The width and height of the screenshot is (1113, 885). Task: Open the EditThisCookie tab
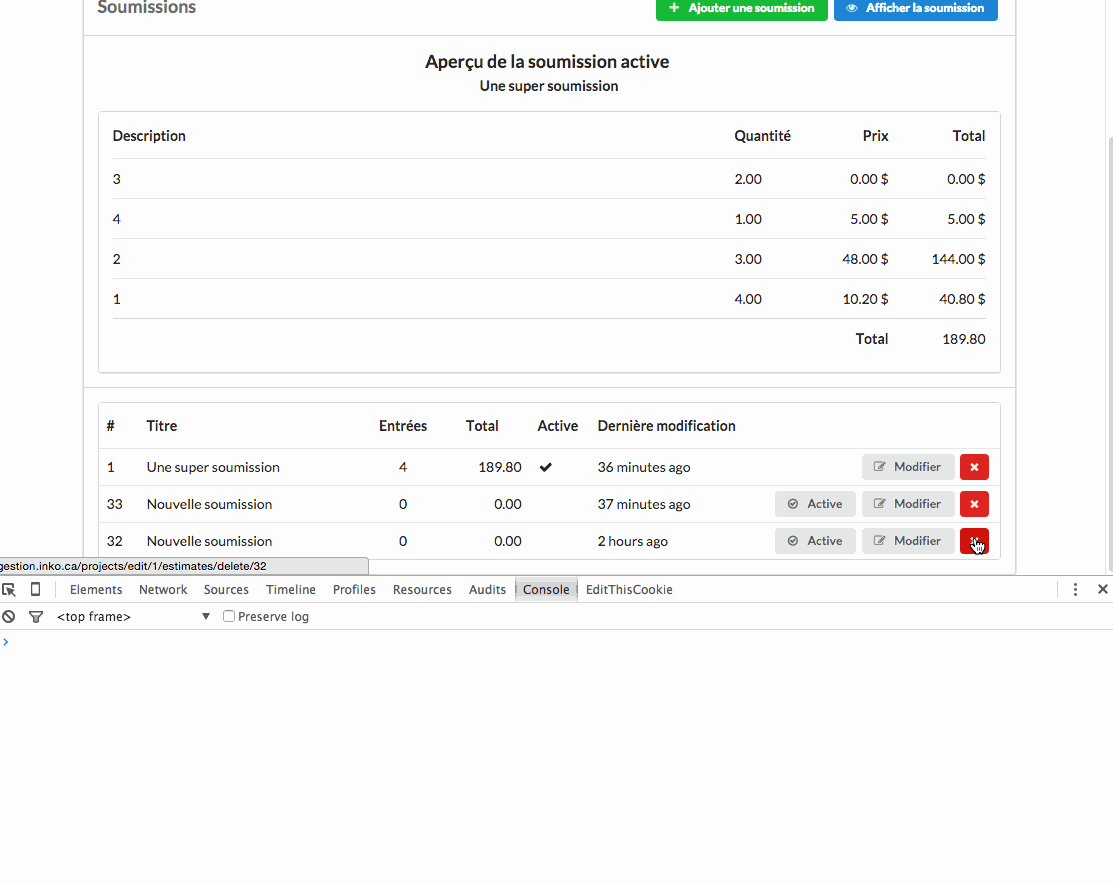(x=629, y=590)
